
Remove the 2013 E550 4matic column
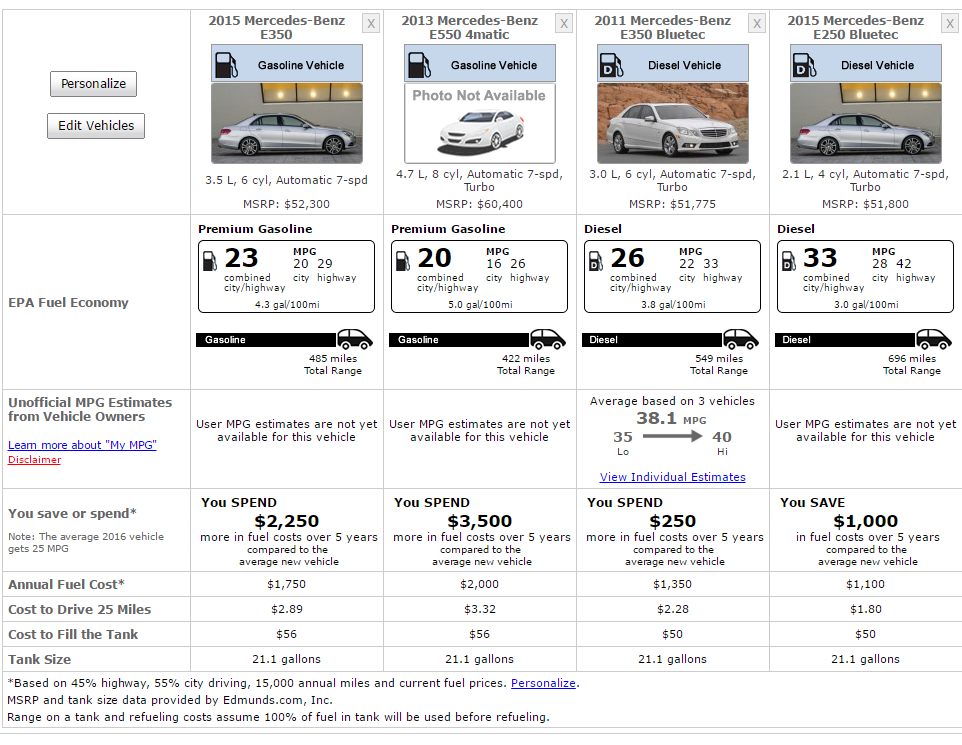point(564,23)
